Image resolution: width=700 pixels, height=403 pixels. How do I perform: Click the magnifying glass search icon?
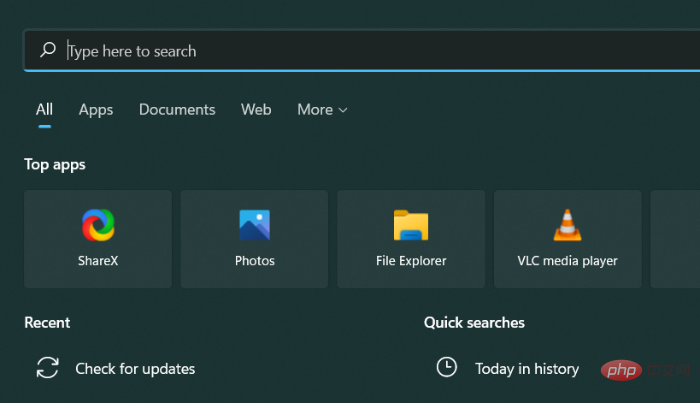click(48, 50)
